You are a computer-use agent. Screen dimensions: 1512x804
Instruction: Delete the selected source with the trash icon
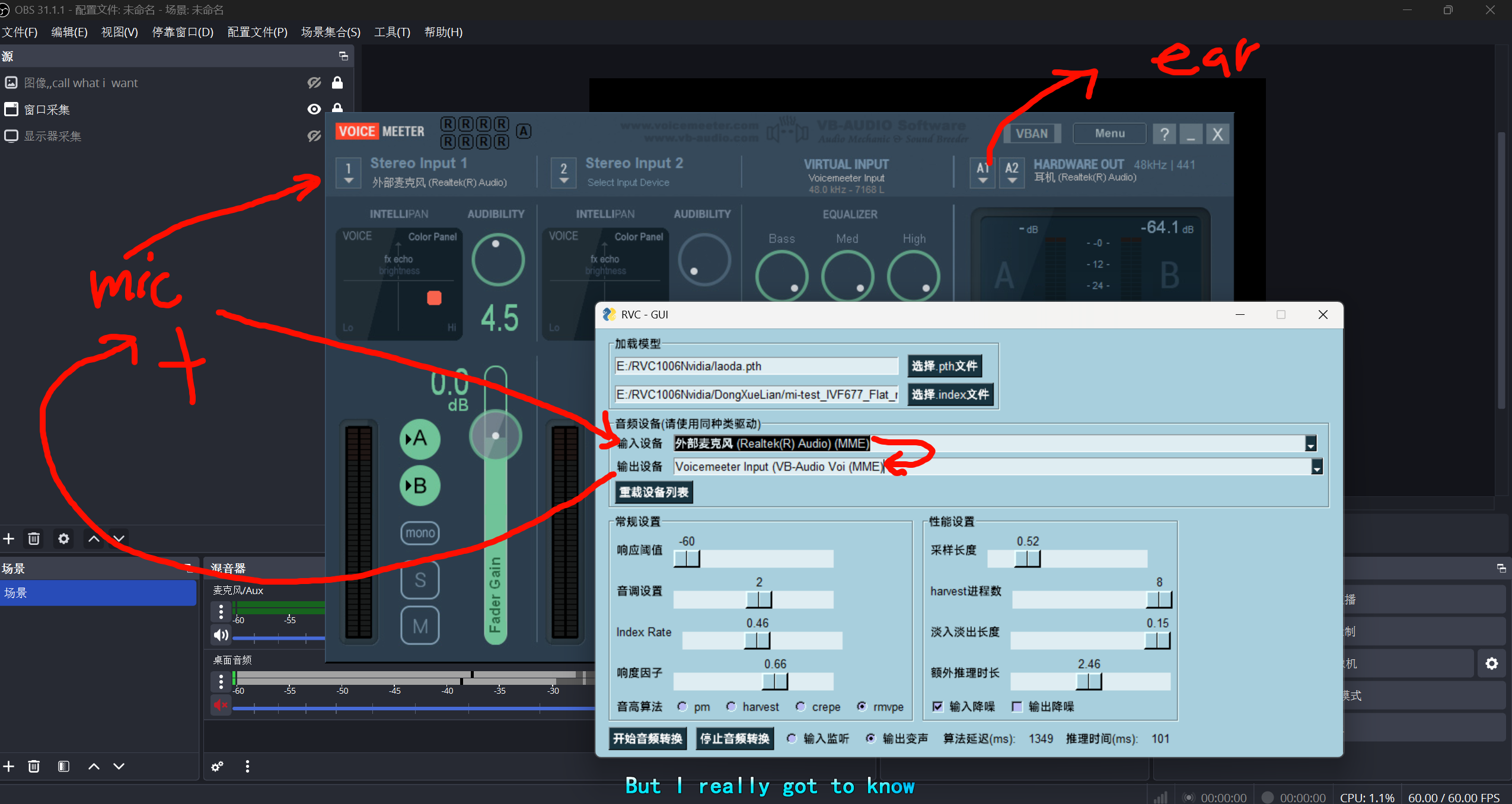pyautogui.click(x=34, y=538)
